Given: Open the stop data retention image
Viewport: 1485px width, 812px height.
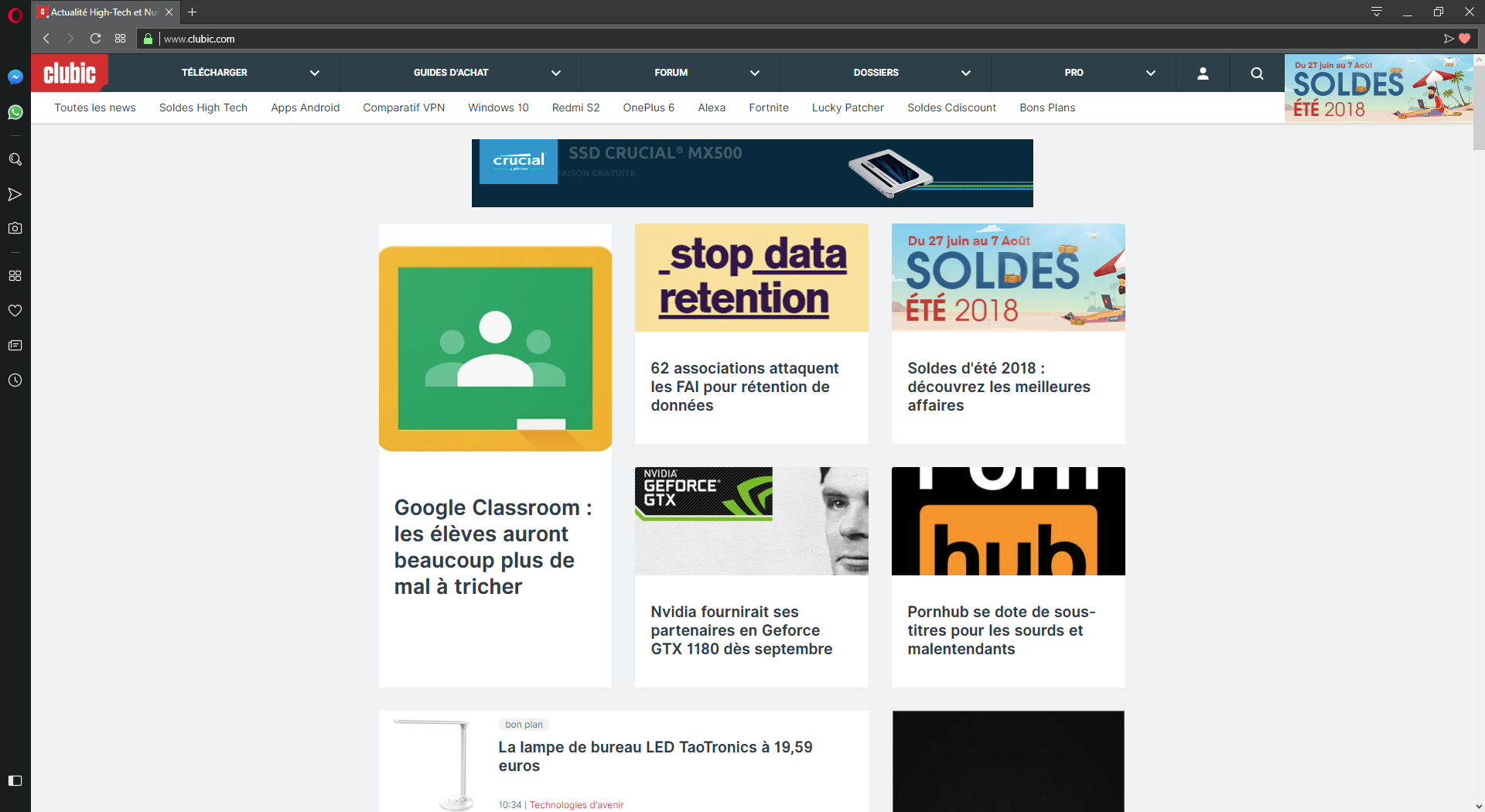Looking at the screenshot, I should 752,278.
